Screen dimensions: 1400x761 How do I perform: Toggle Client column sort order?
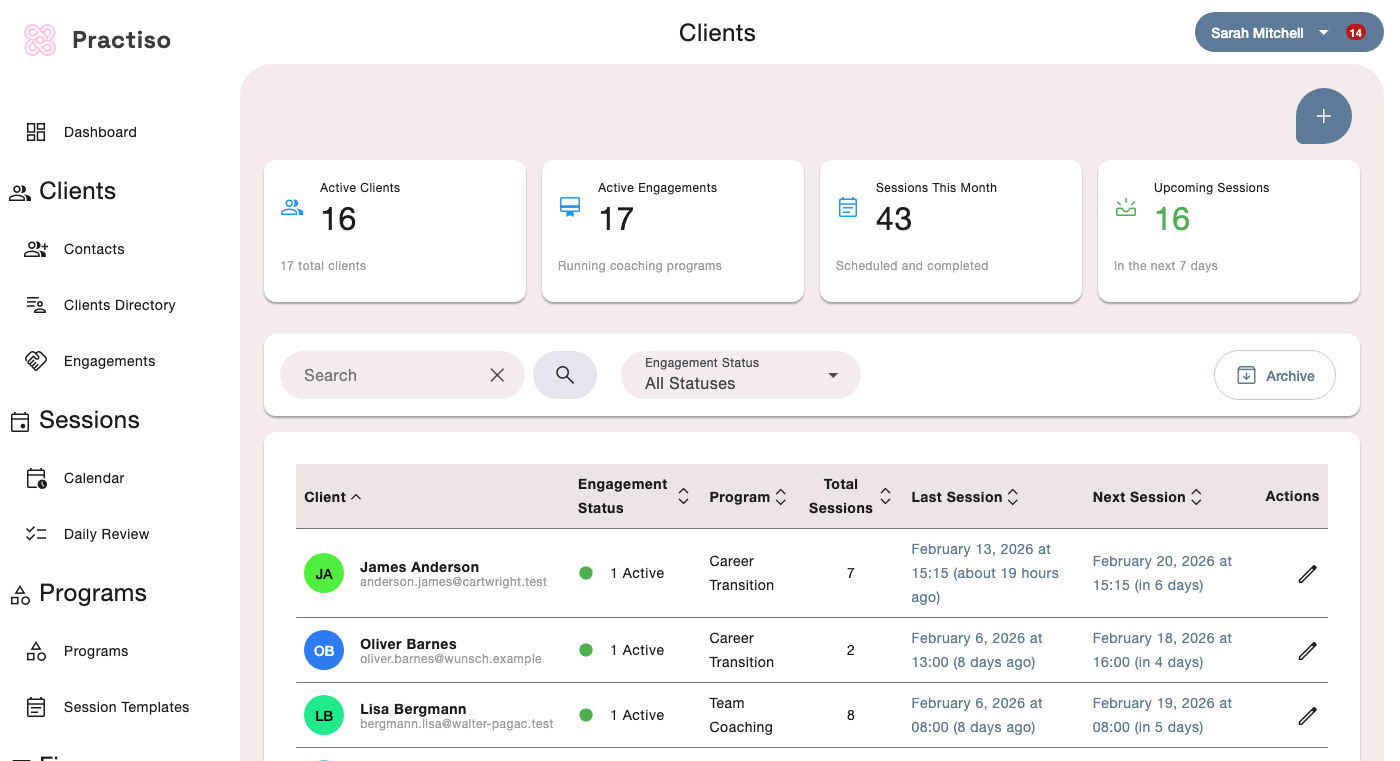[357, 496]
